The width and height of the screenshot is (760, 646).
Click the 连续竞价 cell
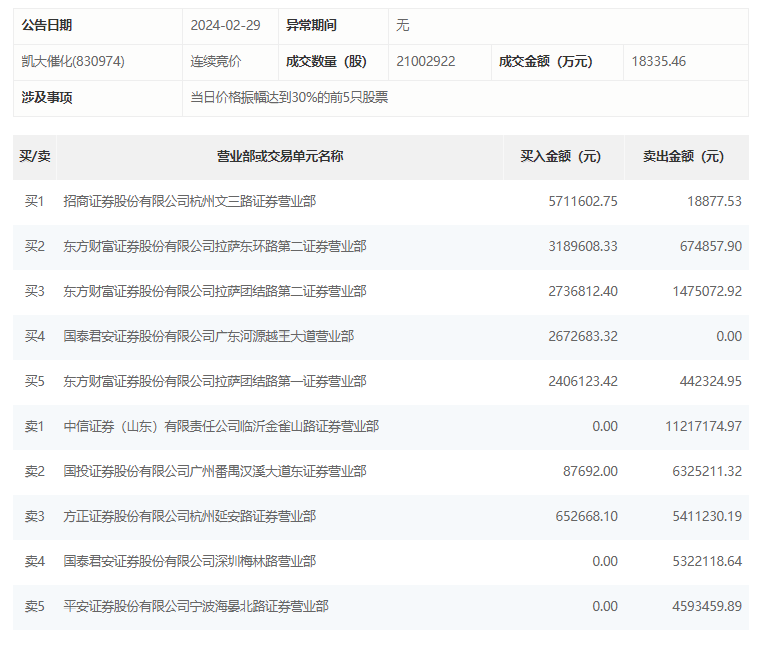(216, 62)
